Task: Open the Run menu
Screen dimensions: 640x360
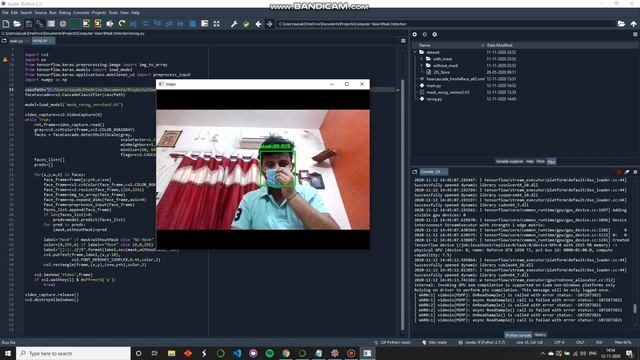Action: (x=53, y=13)
